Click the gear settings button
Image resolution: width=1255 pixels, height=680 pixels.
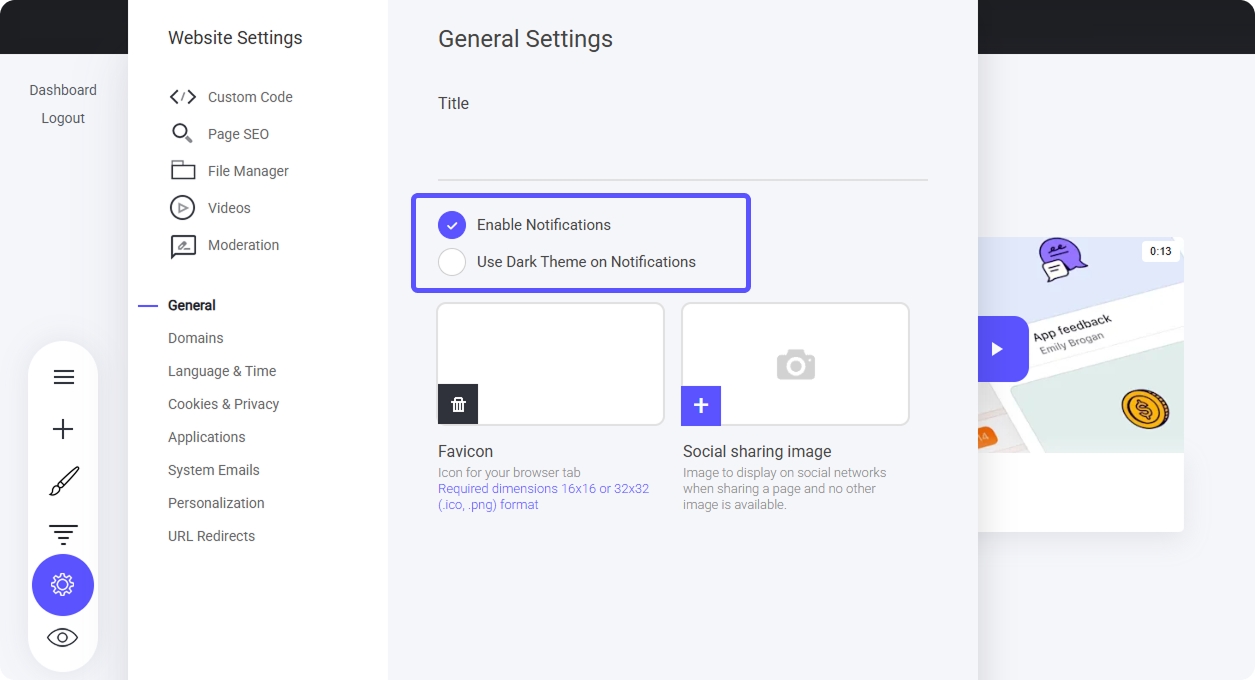tap(63, 585)
